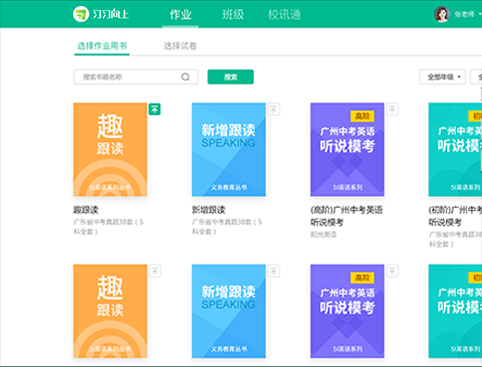Click the green 搜索 button
Image resolution: width=482 pixels, height=367 pixels.
pos(230,77)
